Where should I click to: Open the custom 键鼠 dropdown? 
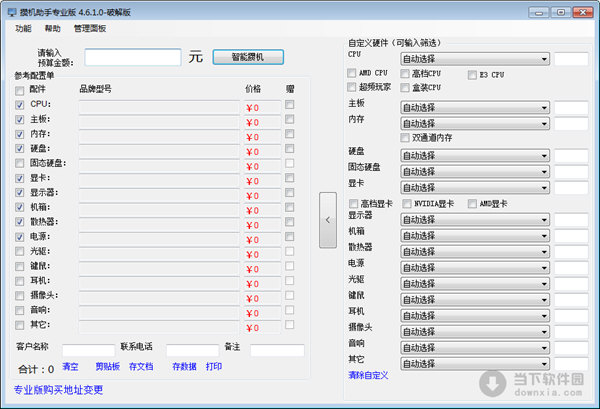tap(475, 300)
